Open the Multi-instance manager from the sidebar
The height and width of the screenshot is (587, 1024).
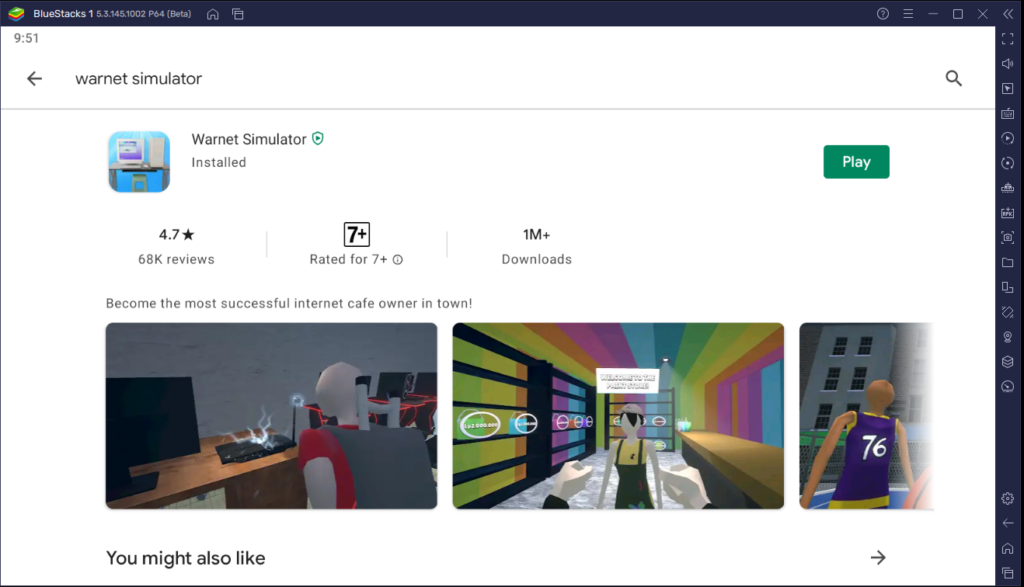1007,287
